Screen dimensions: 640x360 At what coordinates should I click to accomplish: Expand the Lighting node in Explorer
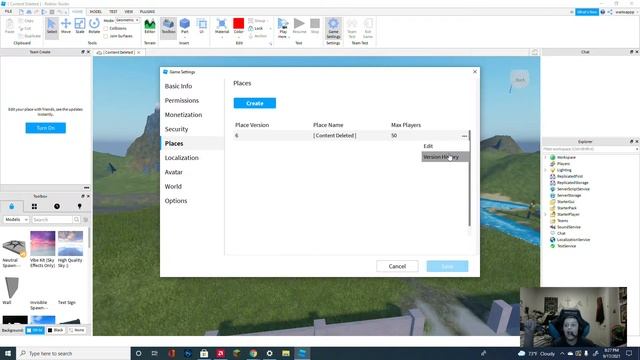pyautogui.click(x=546, y=170)
